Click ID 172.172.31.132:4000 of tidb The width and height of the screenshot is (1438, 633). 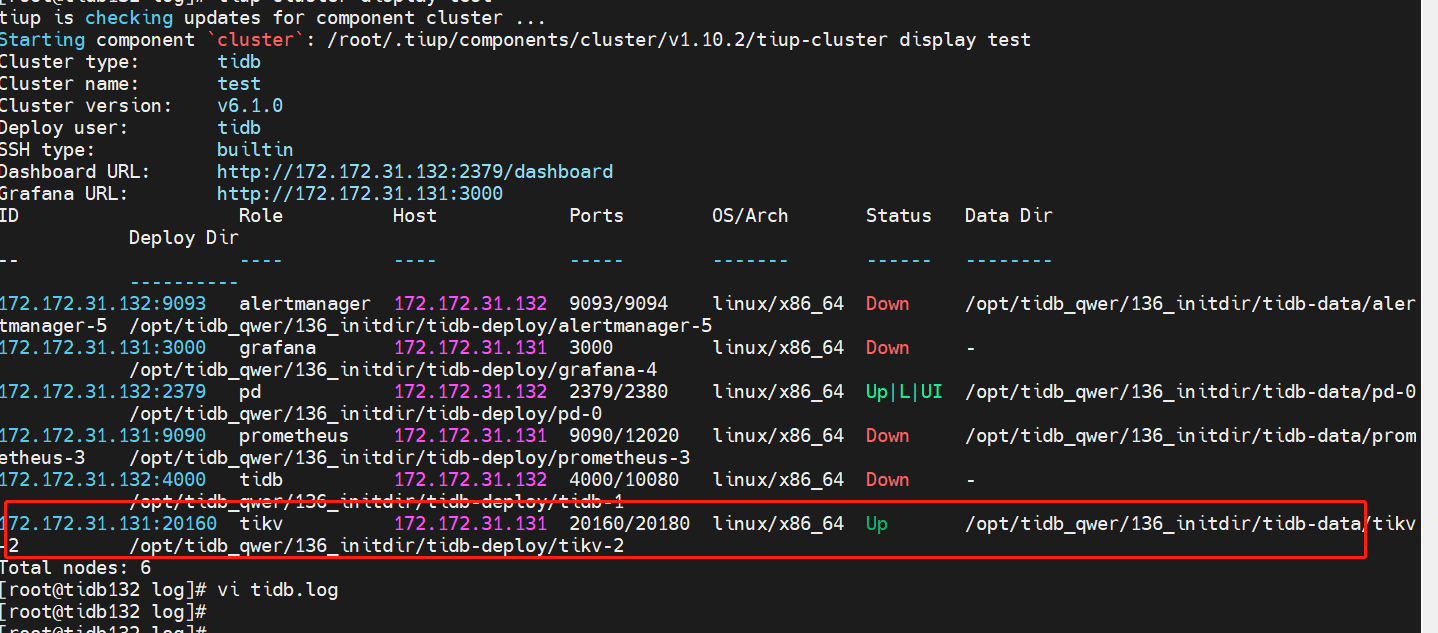[x=102, y=480]
